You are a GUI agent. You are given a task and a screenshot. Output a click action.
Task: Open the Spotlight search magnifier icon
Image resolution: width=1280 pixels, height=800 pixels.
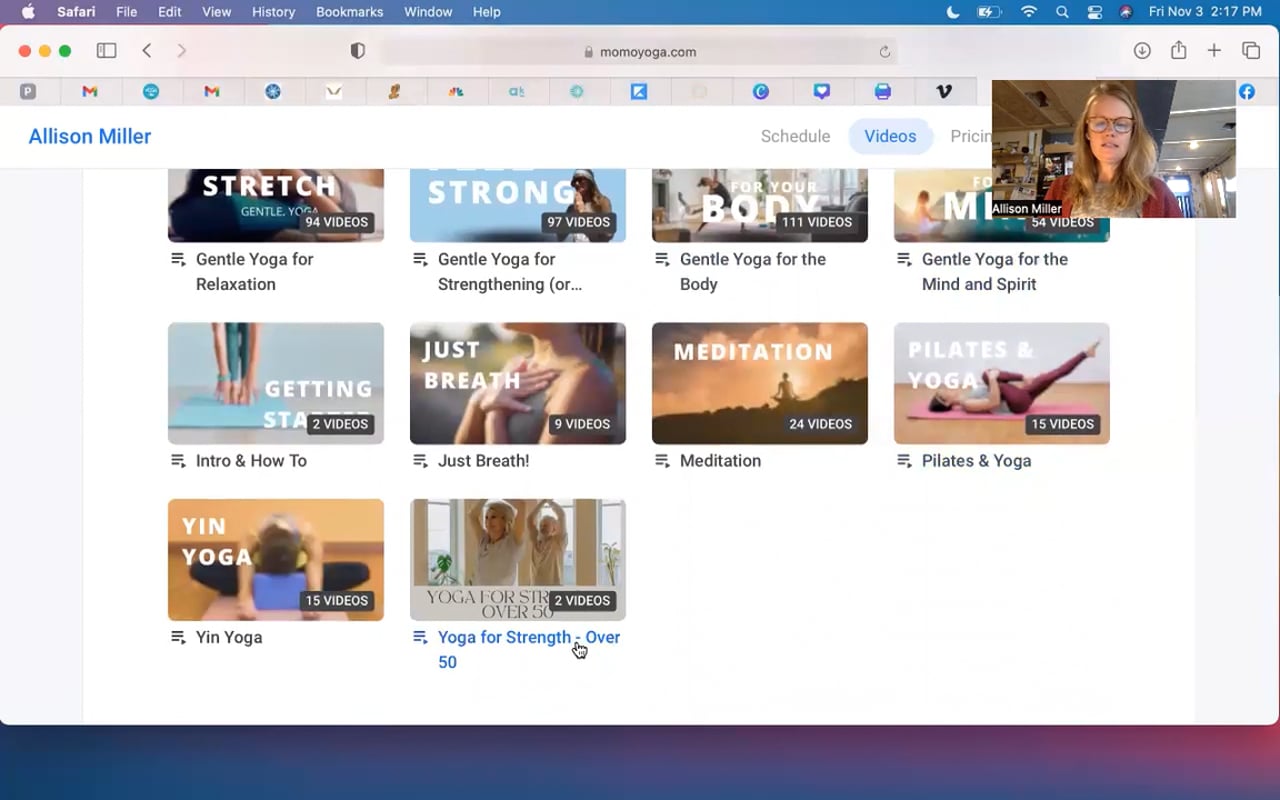1062,12
